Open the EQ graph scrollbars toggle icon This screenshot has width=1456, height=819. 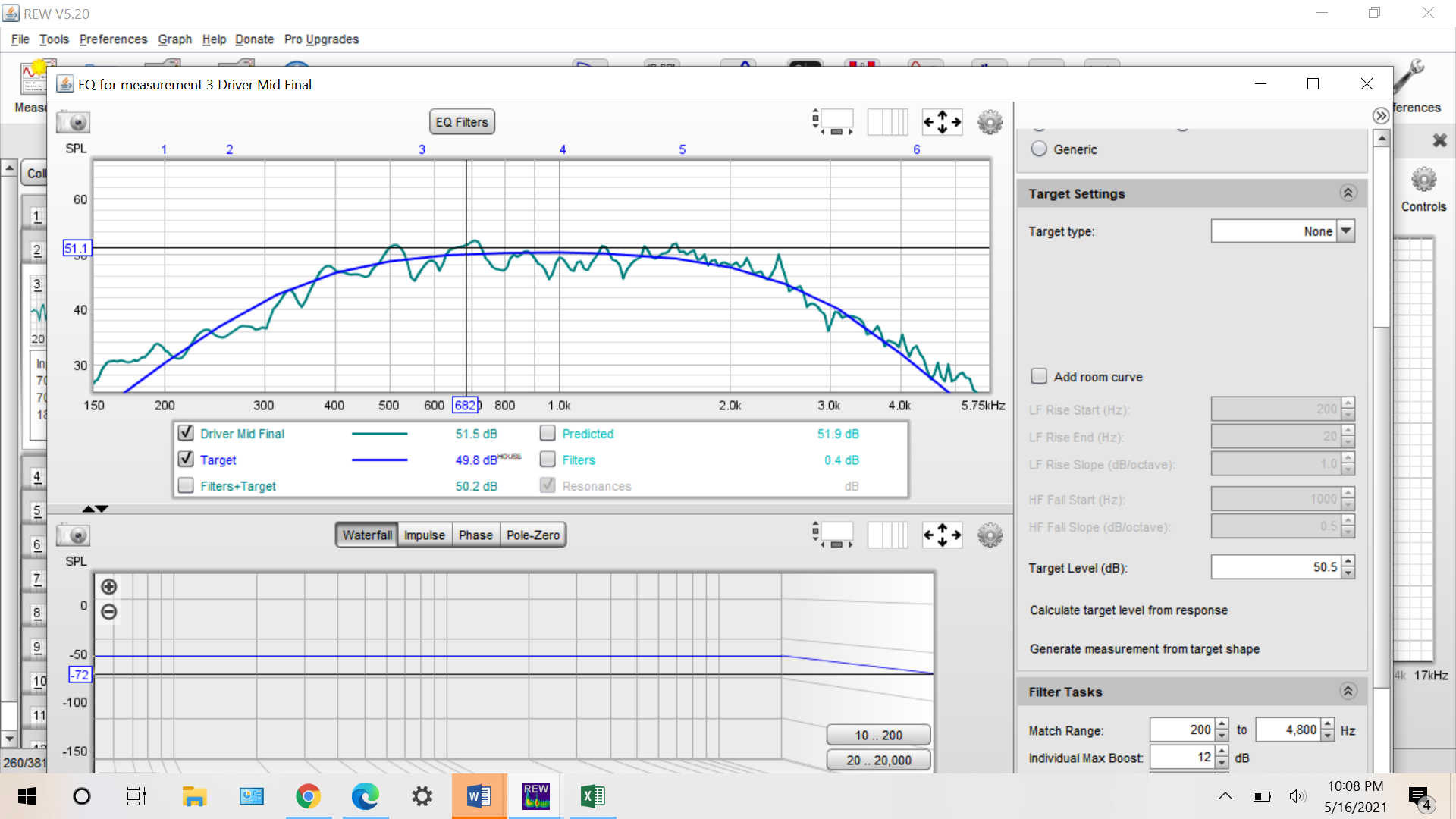tap(833, 121)
